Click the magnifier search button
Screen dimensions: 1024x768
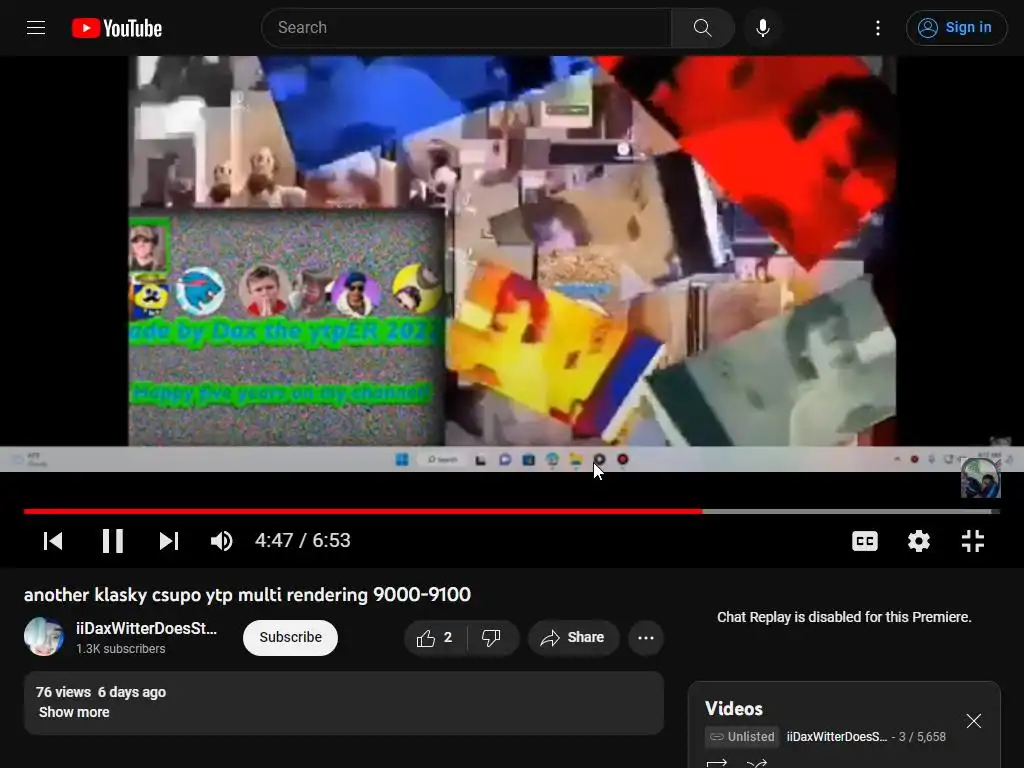(x=703, y=27)
